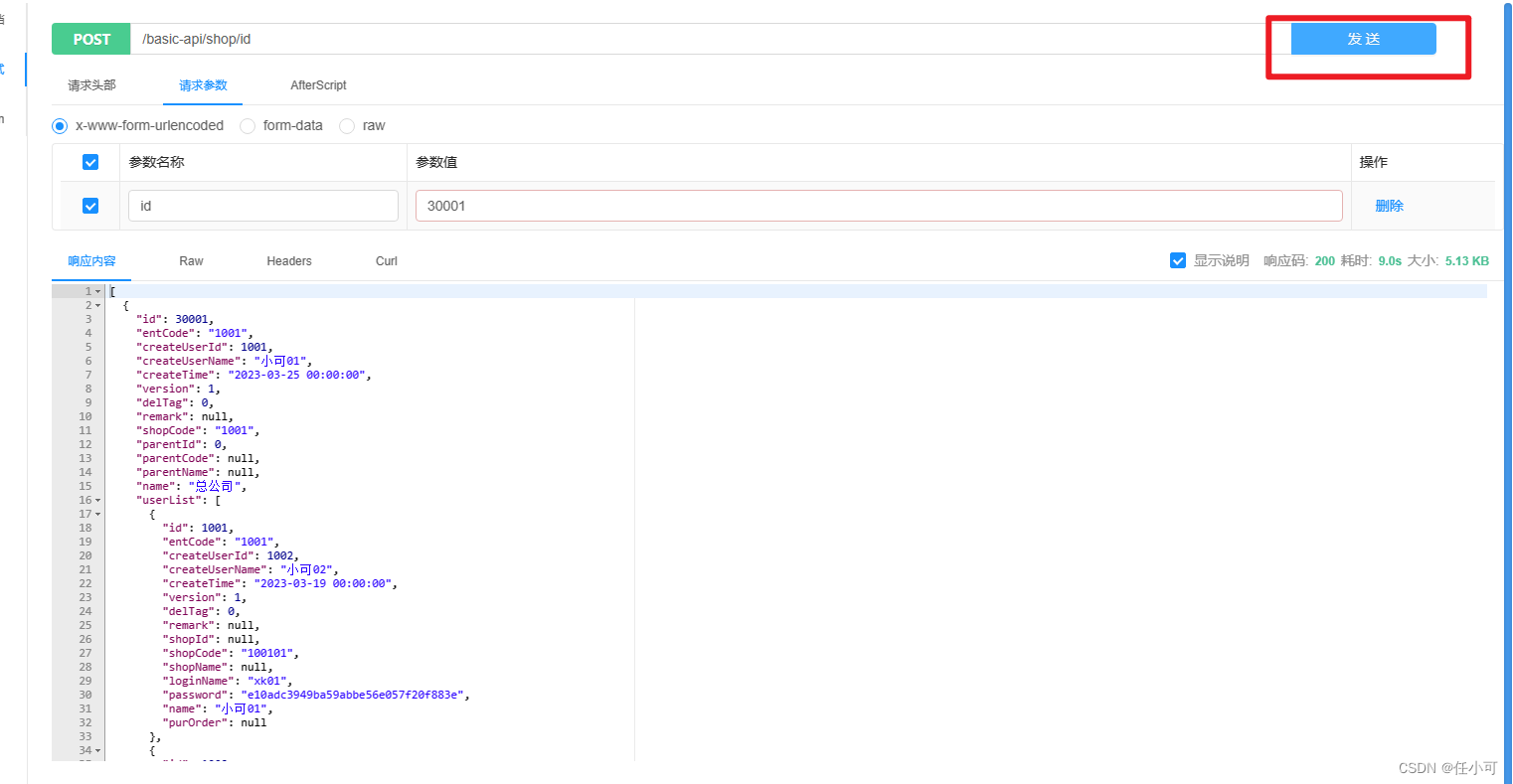The width and height of the screenshot is (1513, 784).
Task: Click the 参数名称 column header
Action: tap(156, 162)
